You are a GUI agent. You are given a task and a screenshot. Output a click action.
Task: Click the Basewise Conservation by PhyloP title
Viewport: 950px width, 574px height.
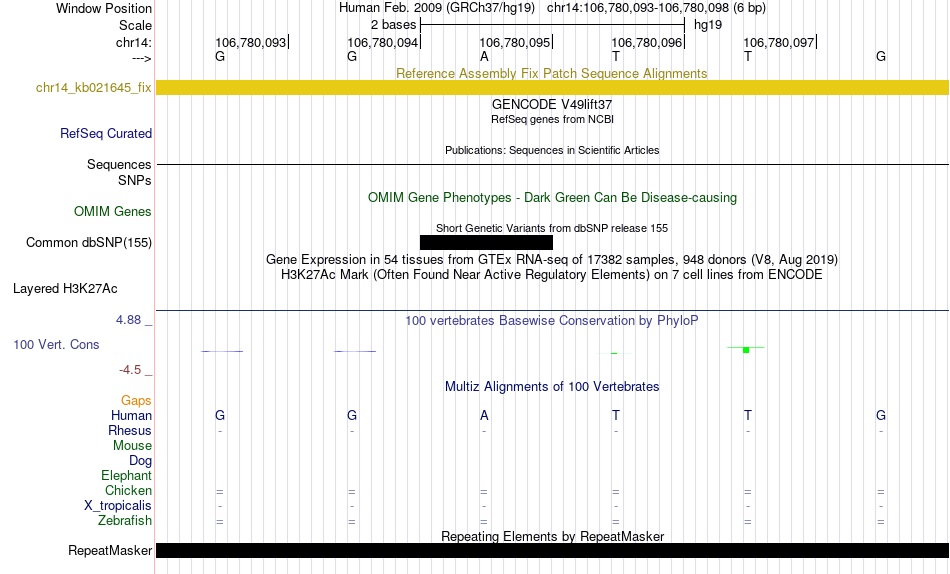pos(552,320)
